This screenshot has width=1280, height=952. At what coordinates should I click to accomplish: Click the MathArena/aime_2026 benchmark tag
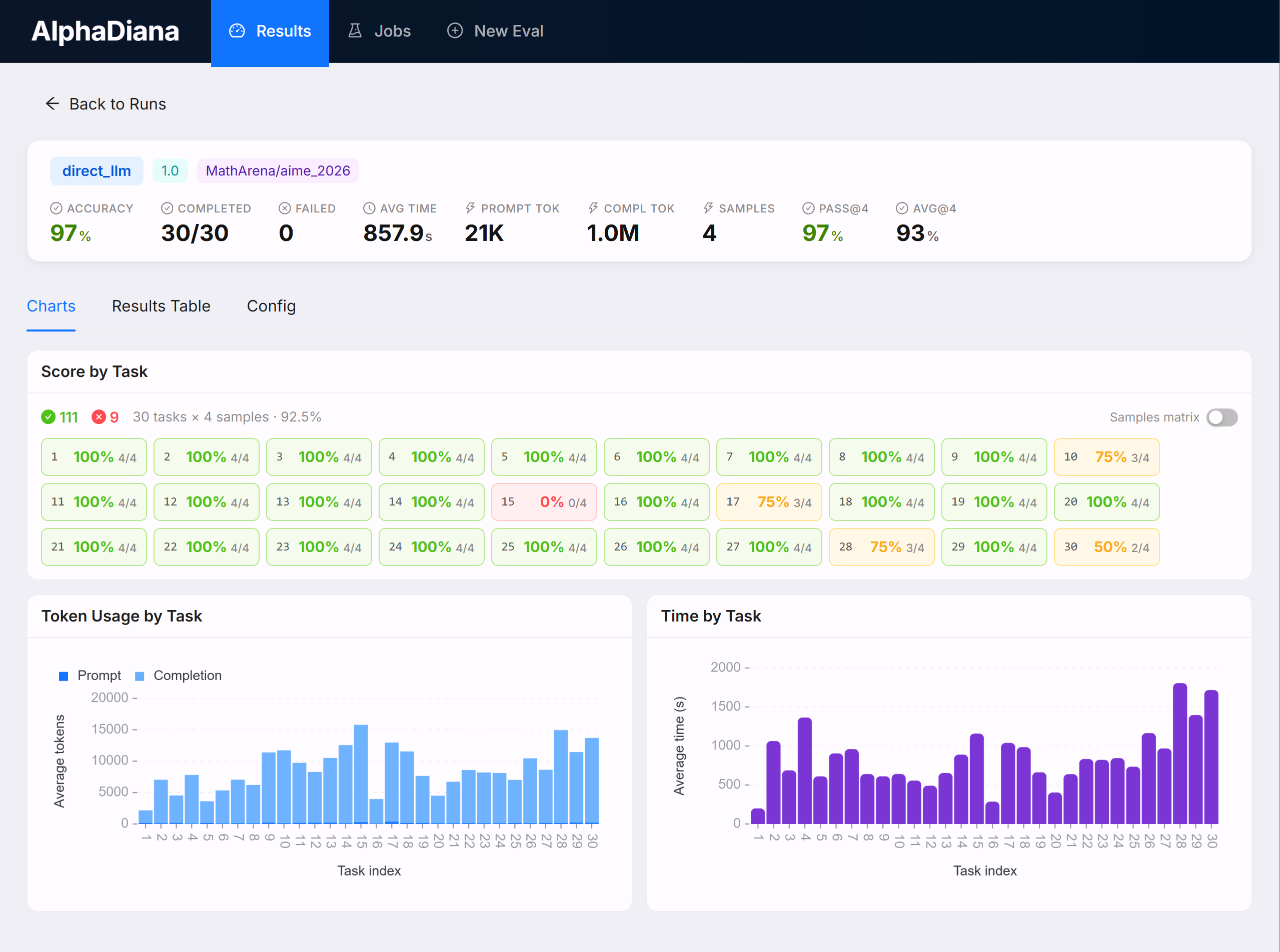pos(278,170)
